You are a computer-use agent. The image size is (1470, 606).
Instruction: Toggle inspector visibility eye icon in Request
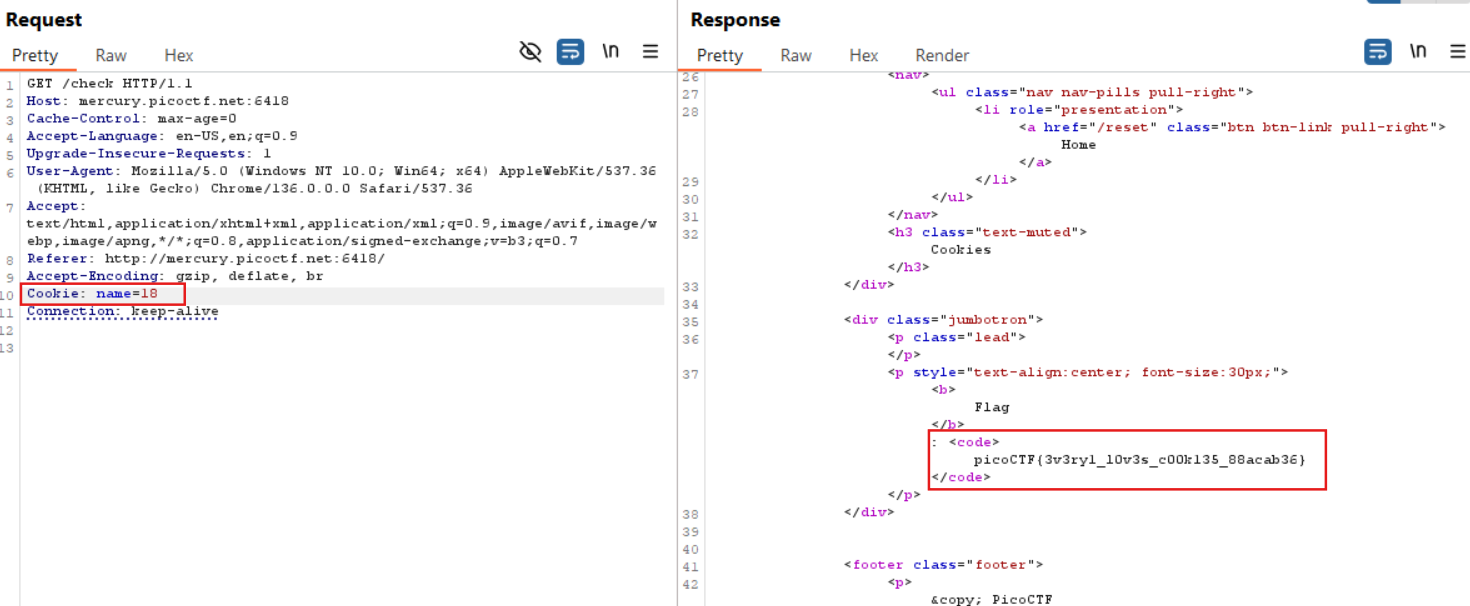(530, 52)
